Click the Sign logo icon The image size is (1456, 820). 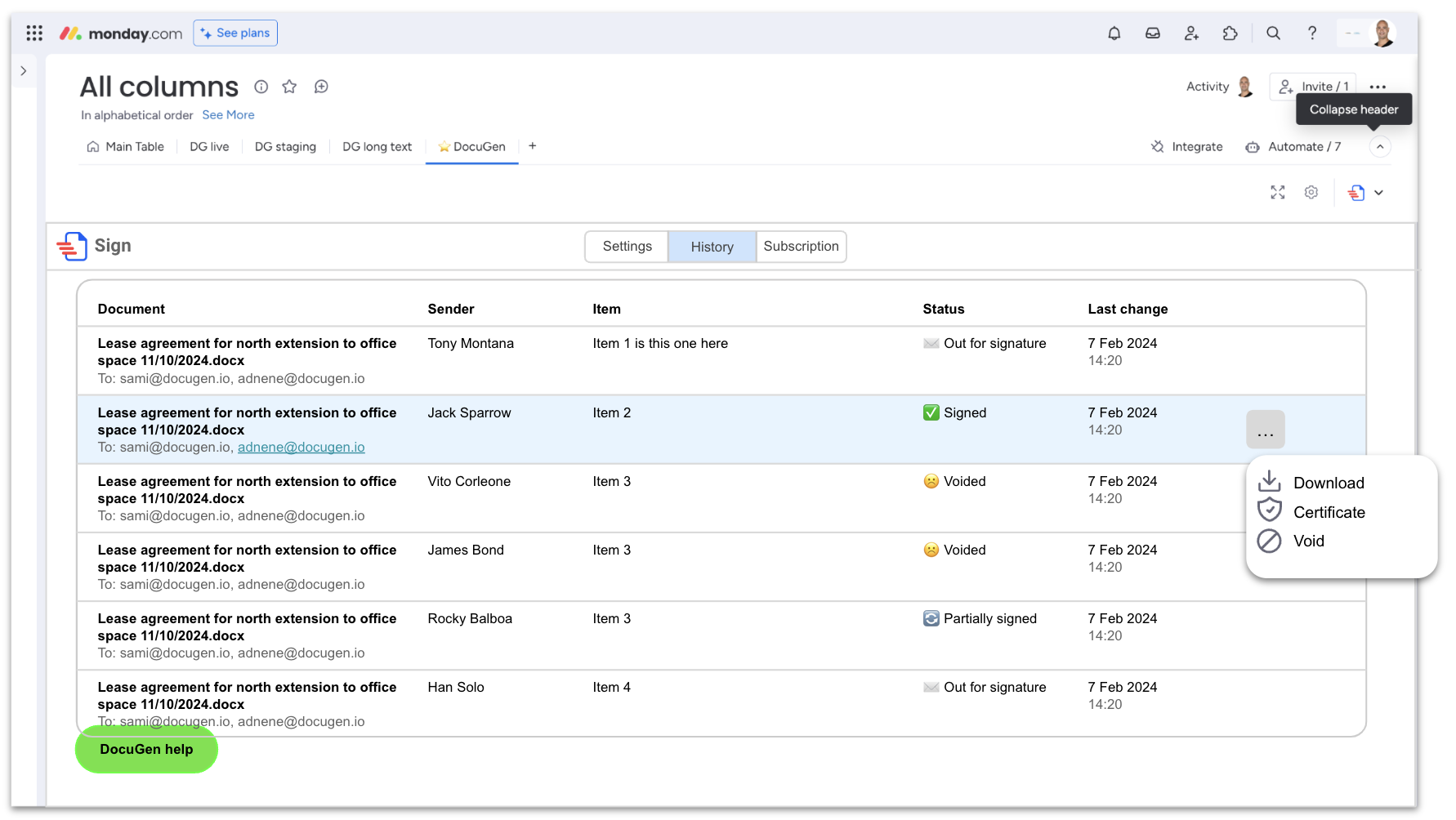click(72, 246)
